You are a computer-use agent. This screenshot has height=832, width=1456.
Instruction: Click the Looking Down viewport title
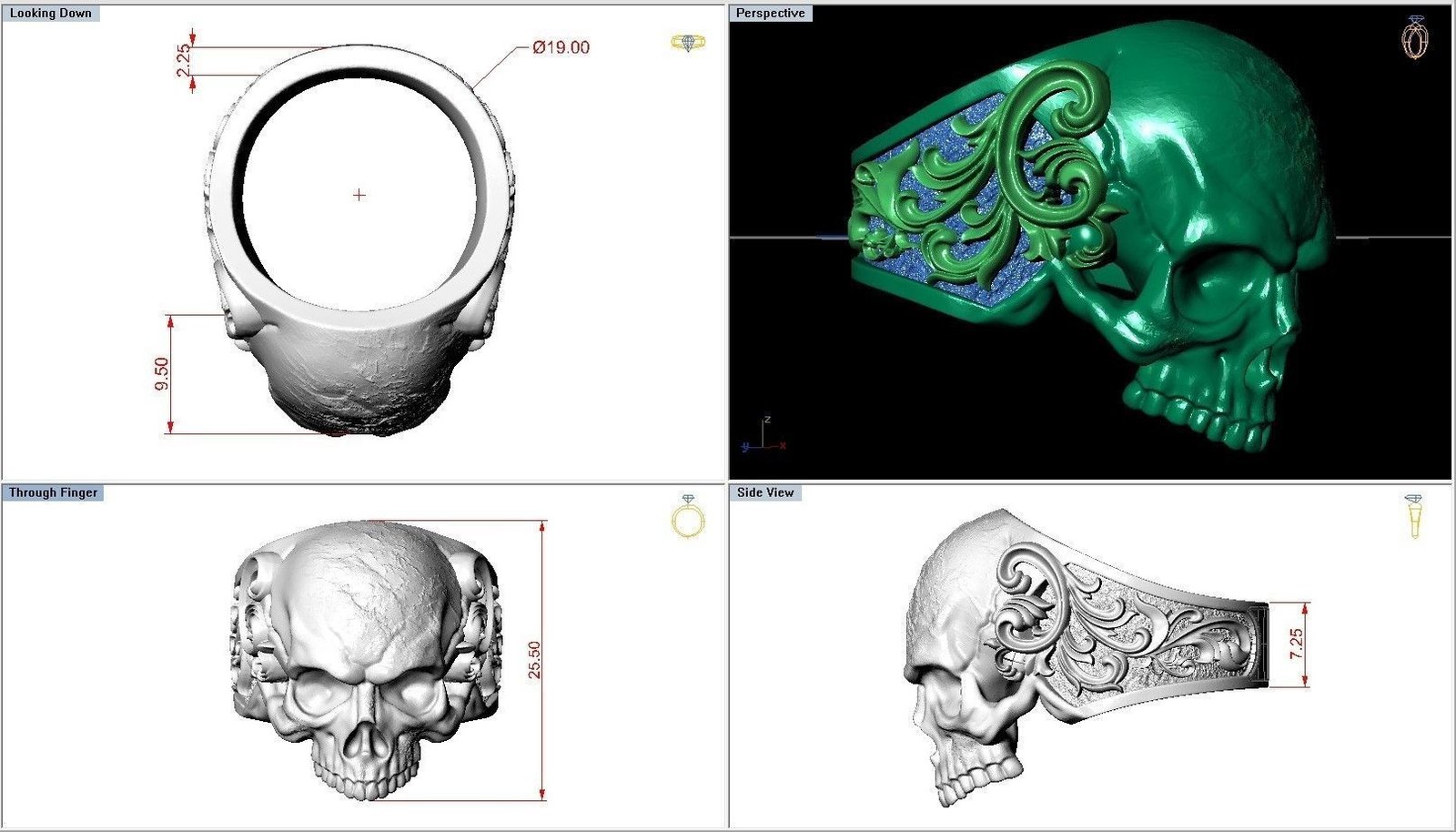tap(50, 14)
